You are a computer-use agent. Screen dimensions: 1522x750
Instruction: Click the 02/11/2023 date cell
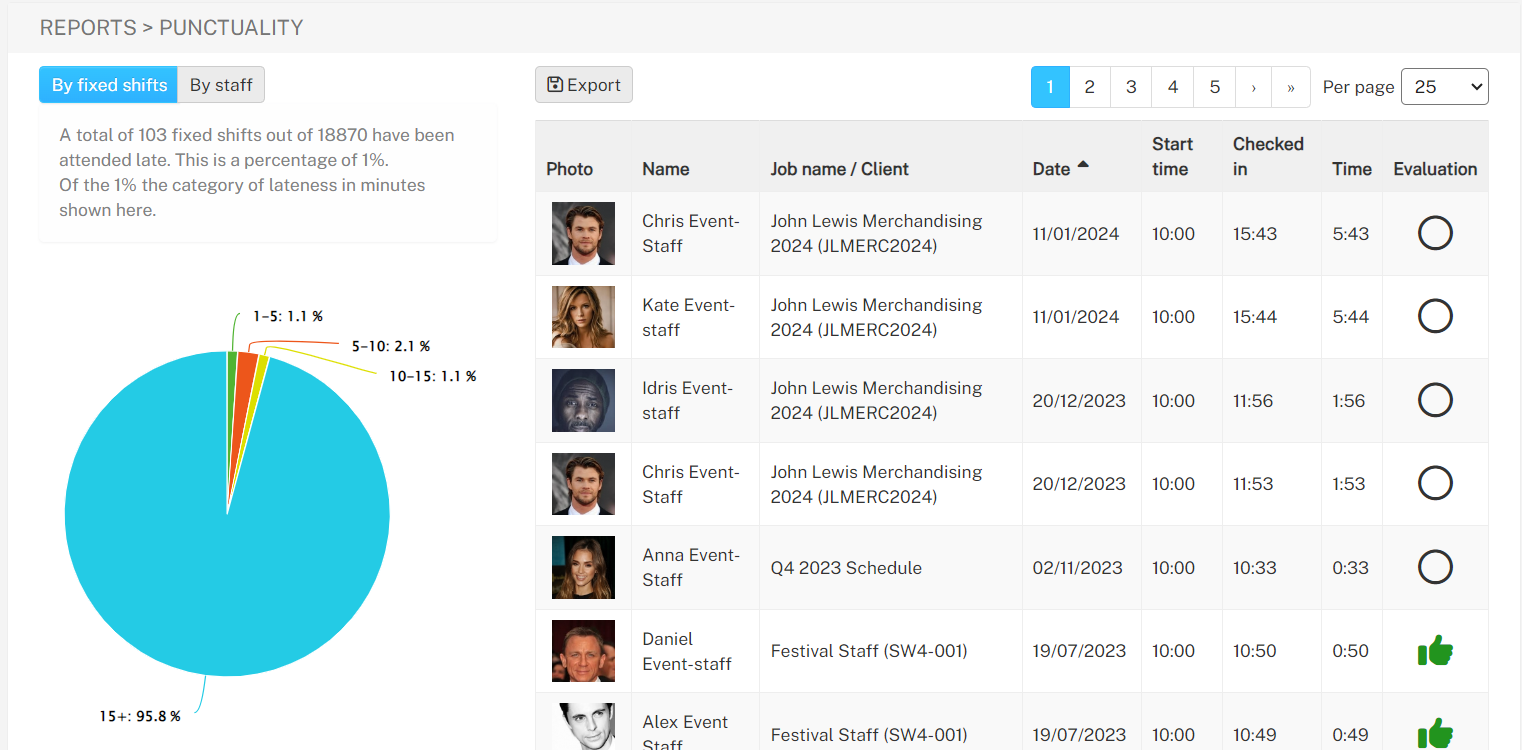click(1078, 568)
